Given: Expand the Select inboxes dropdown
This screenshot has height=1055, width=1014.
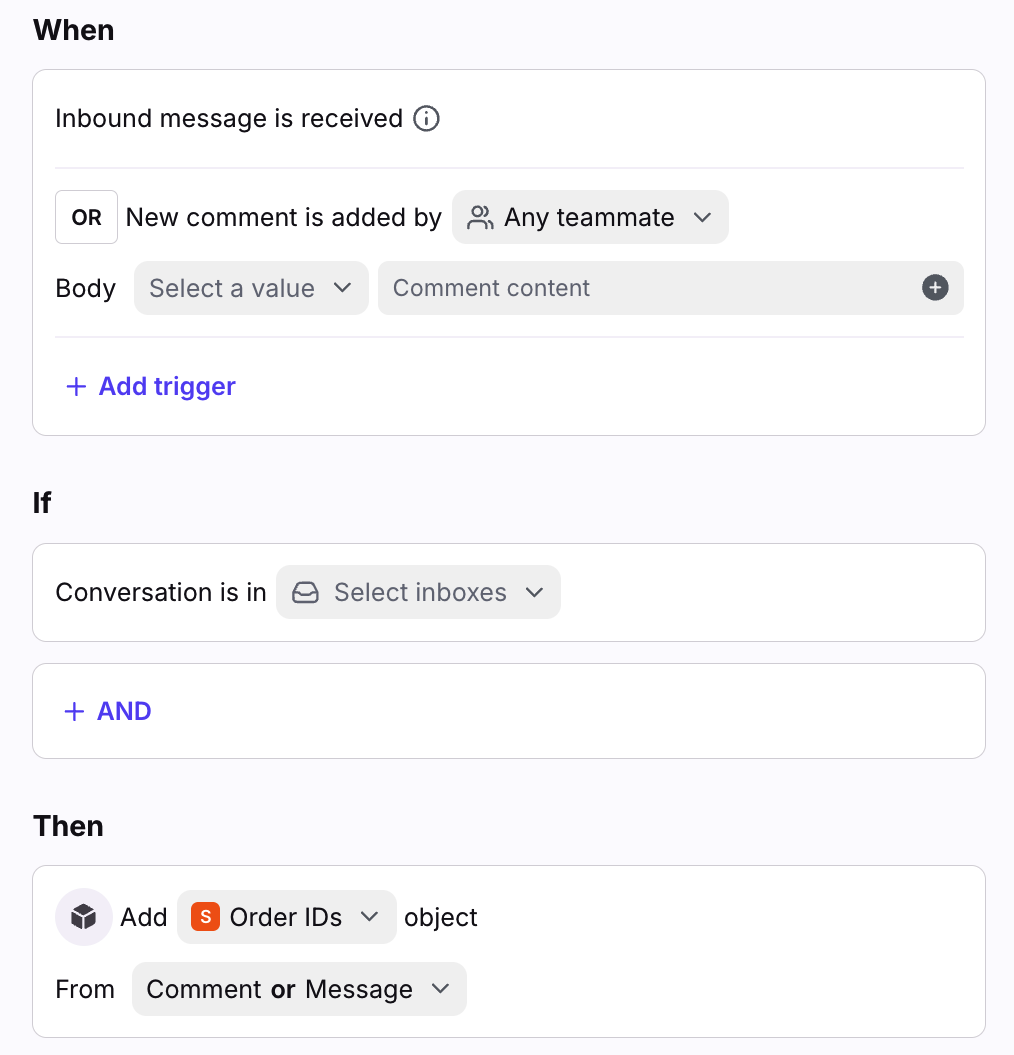Looking at the screenshot, I should click(418, 593).
